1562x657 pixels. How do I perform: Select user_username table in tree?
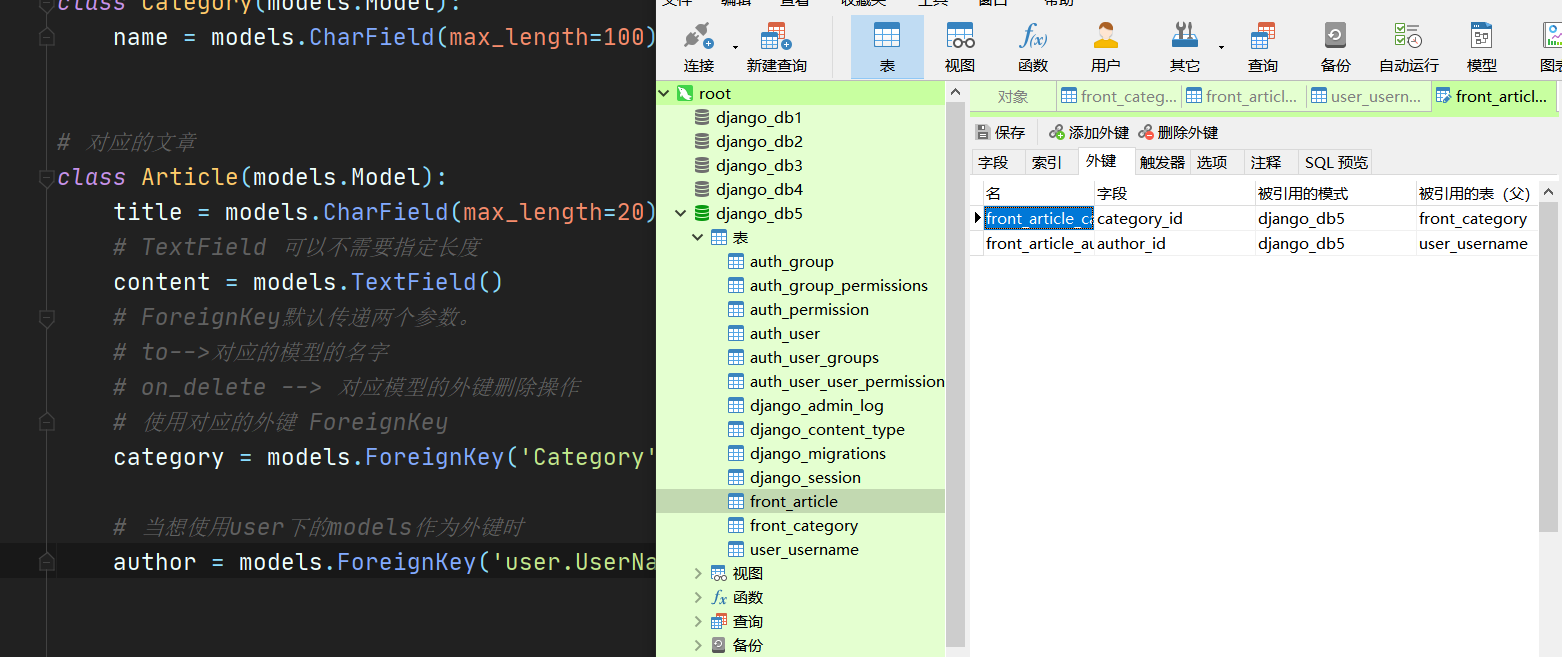click(x=804, y=550)
